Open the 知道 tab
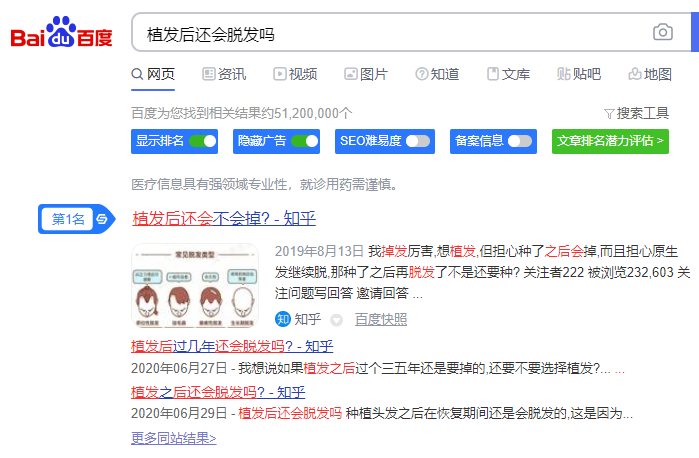 click(437, 74)
